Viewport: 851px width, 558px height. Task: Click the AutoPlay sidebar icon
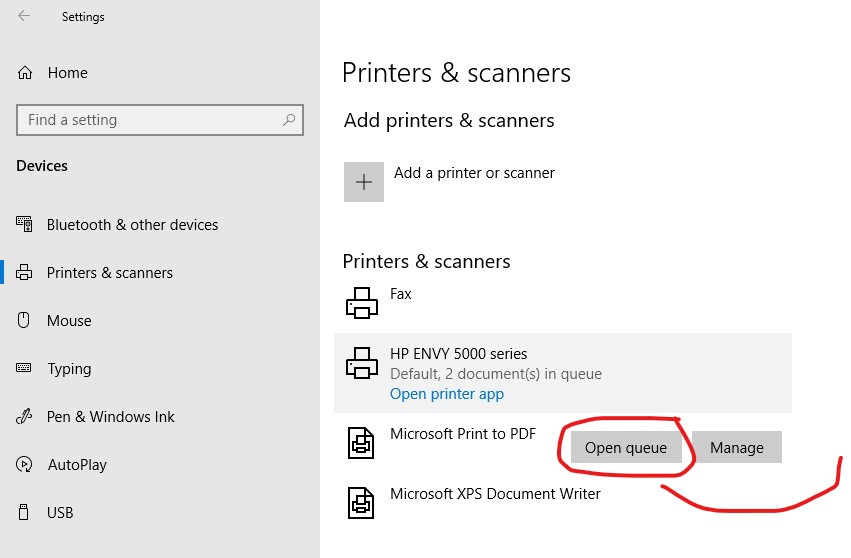tap(24, 464)
